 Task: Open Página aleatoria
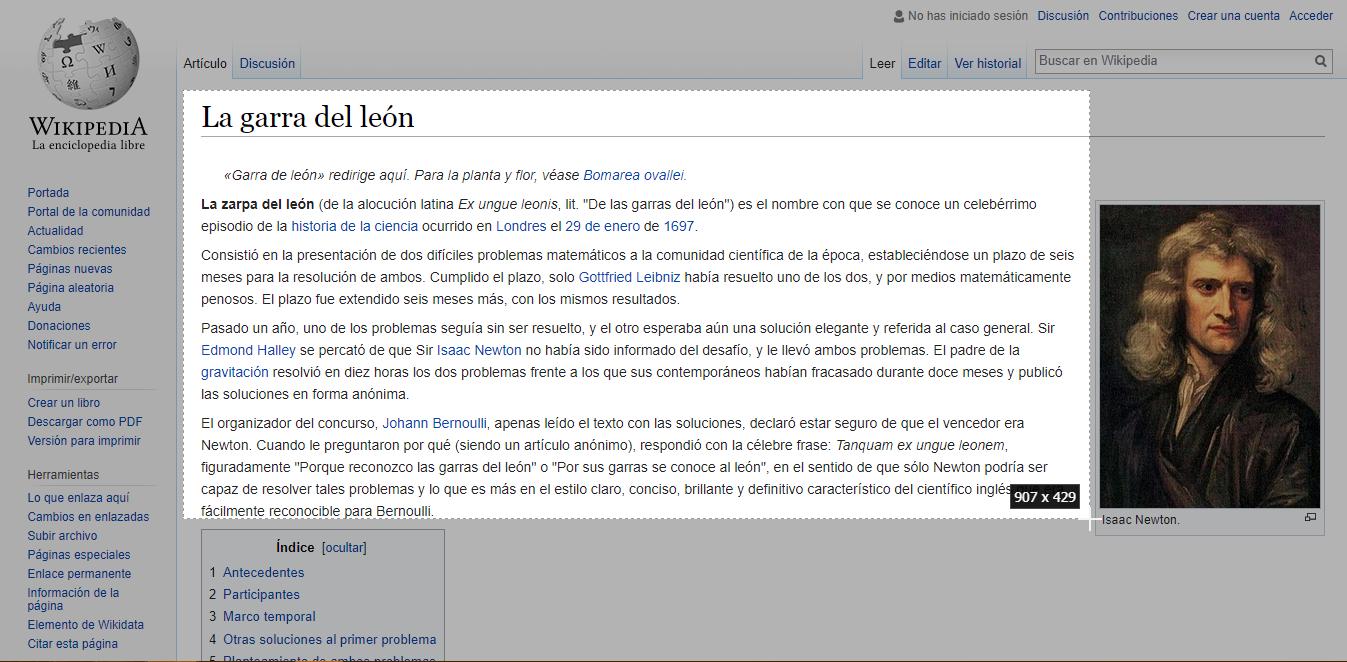70,288
